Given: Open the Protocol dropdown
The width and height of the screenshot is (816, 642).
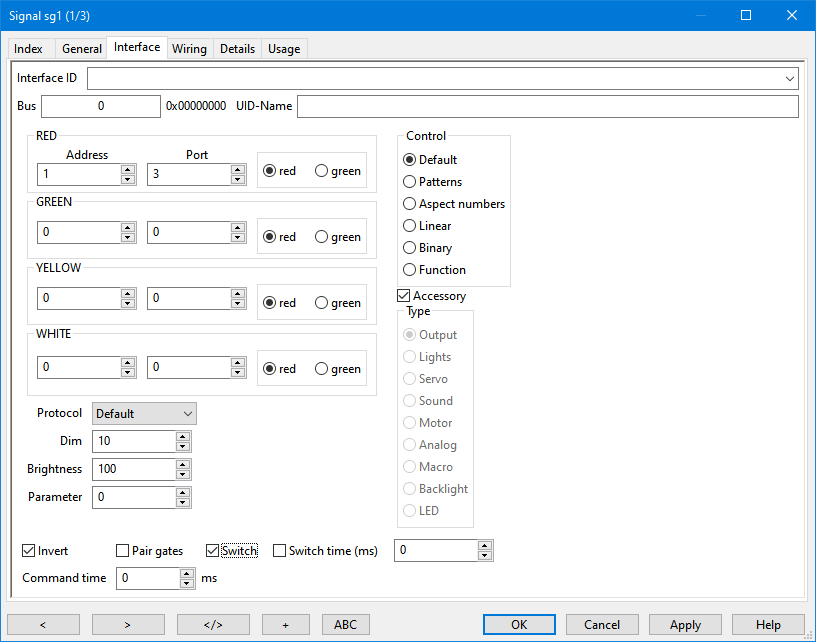Looking at the screenshot, I should [x=144, y=413].
